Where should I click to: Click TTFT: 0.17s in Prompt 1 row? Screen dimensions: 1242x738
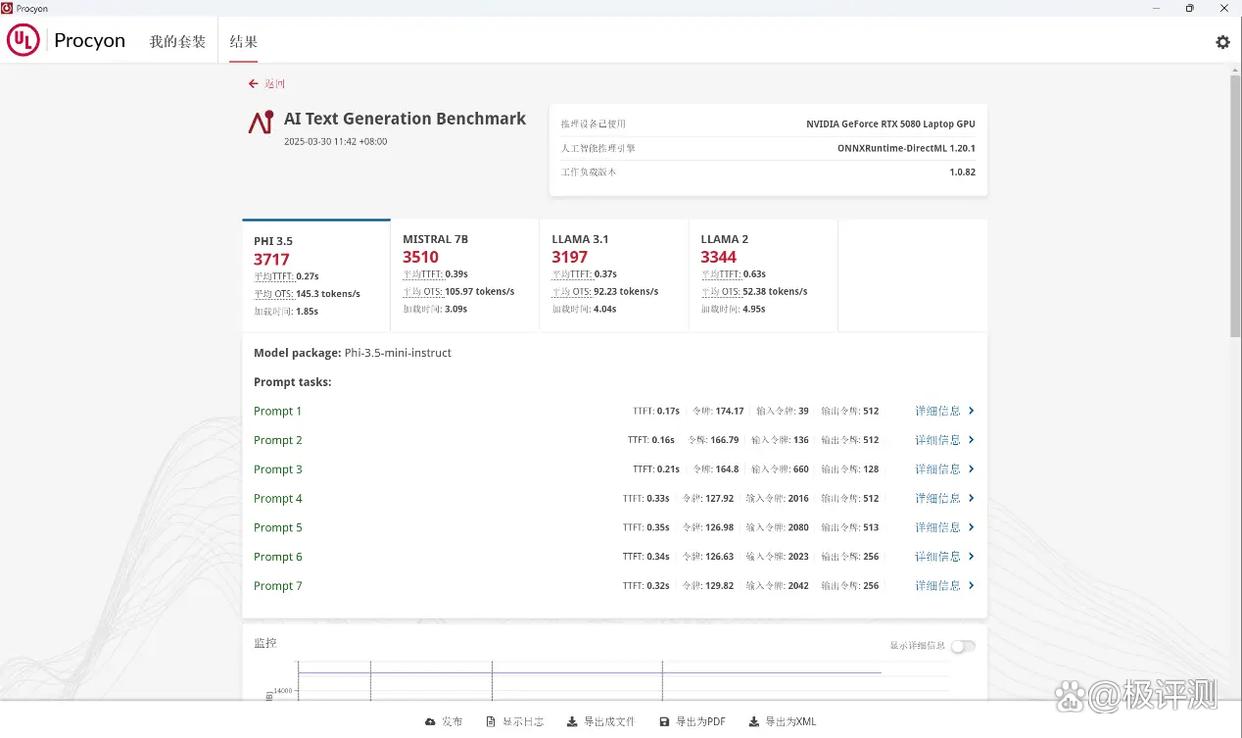pyautogui.click(x=656, y=411)
